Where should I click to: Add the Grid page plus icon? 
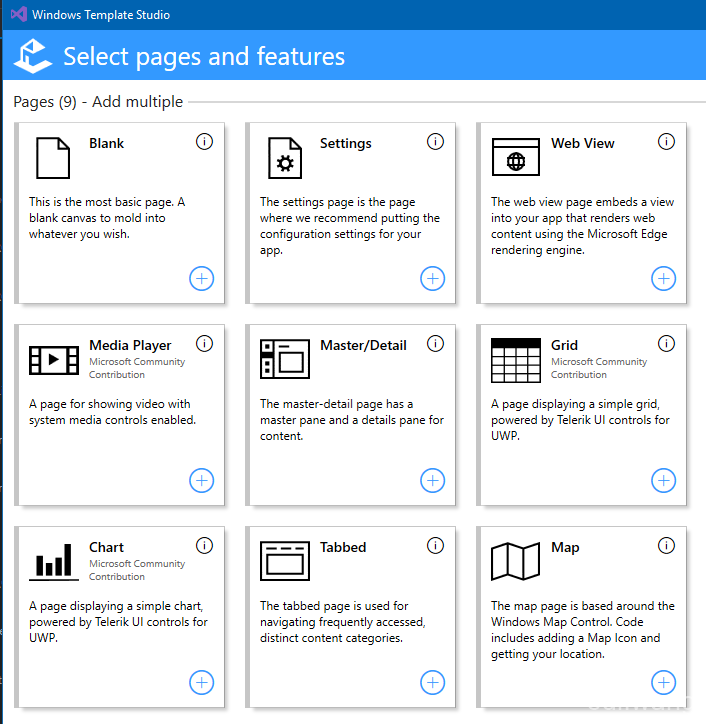[664, 481]
